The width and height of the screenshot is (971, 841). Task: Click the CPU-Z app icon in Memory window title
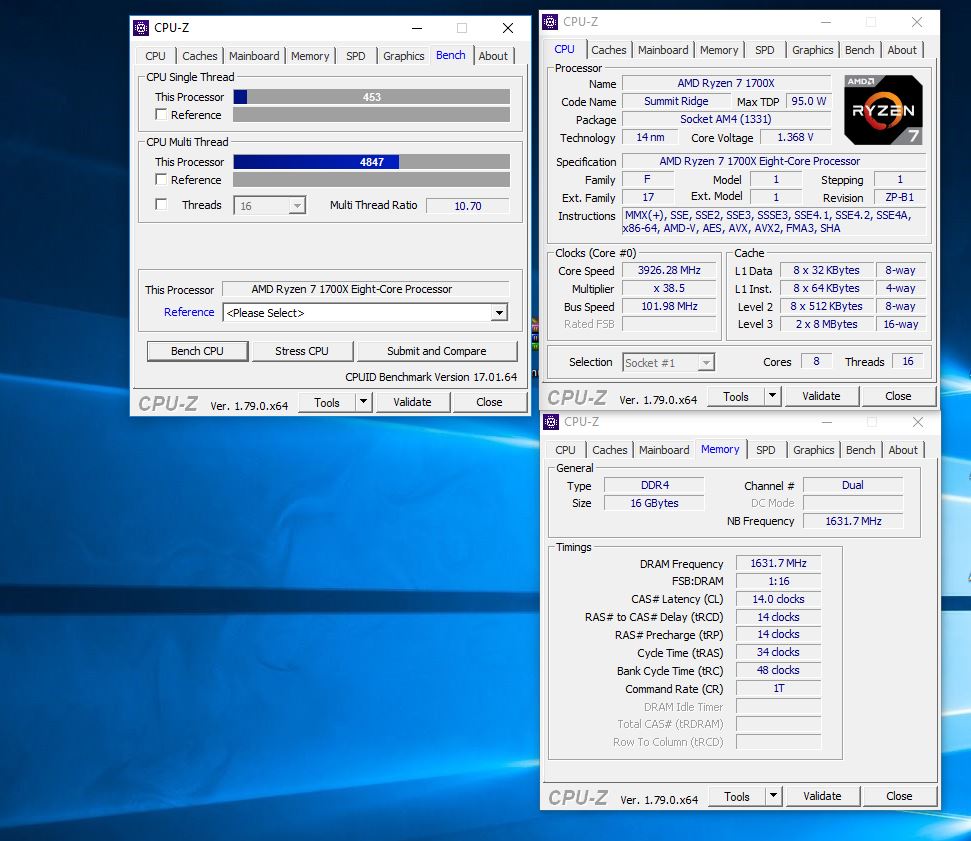click(x=551, y=422)
